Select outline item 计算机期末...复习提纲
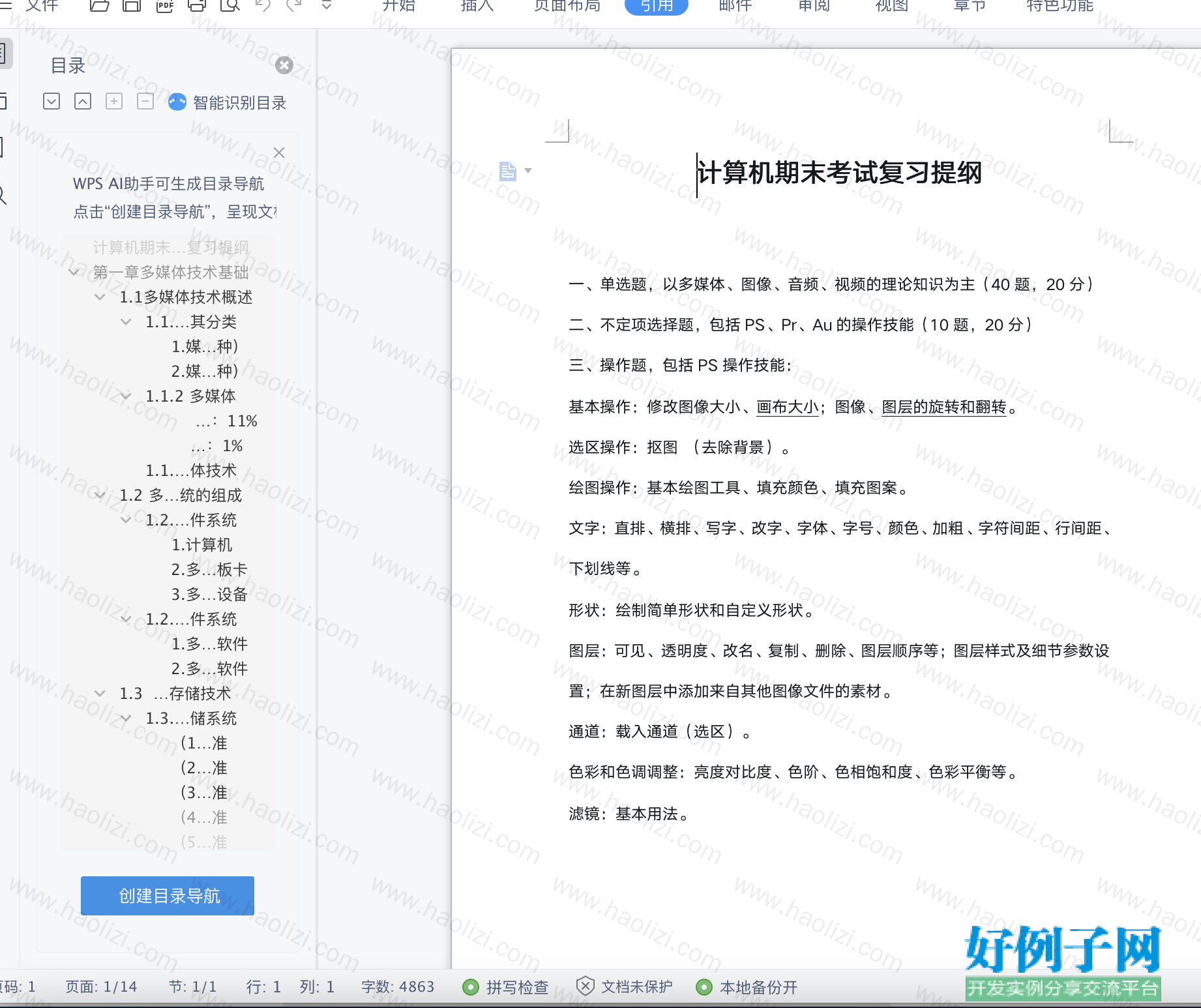Image resolution: width=1201 pixels, height=1008 pixels. [x=171, y=247]
